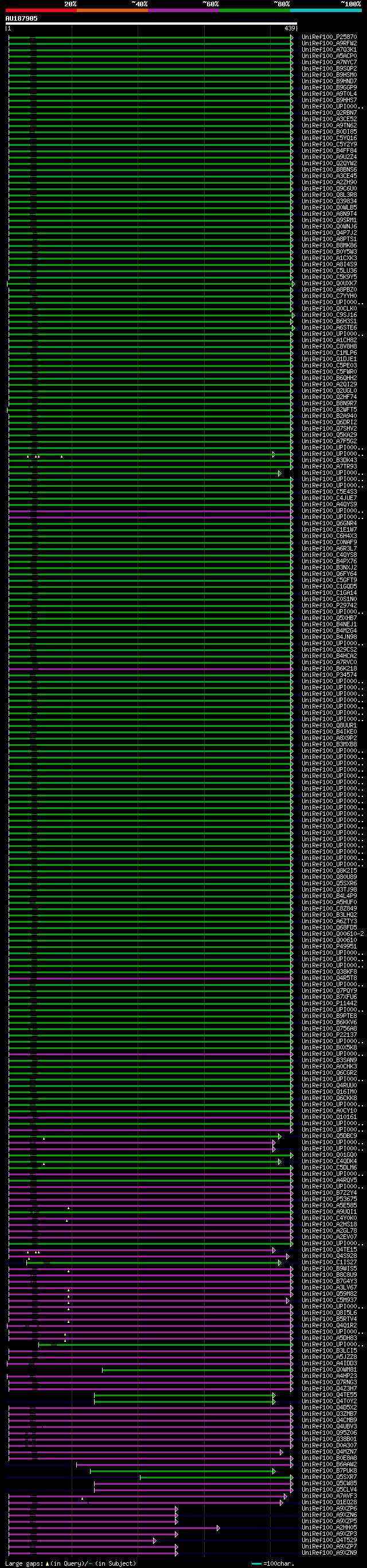Click label UniRef100_Q0UXK7
367x1568 pixels.
[329, 283]
